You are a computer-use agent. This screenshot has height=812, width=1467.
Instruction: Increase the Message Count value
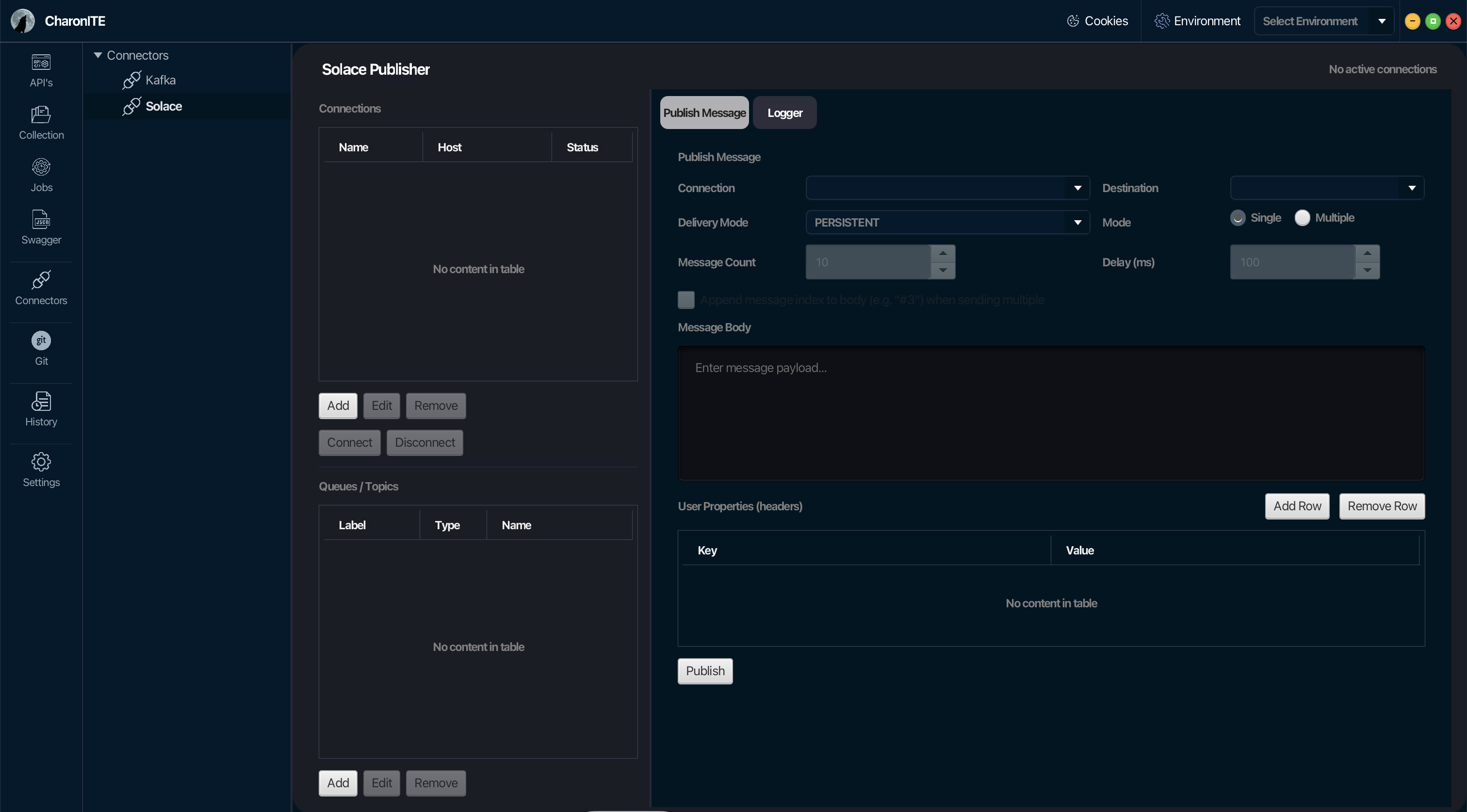[x=943, y=253]
